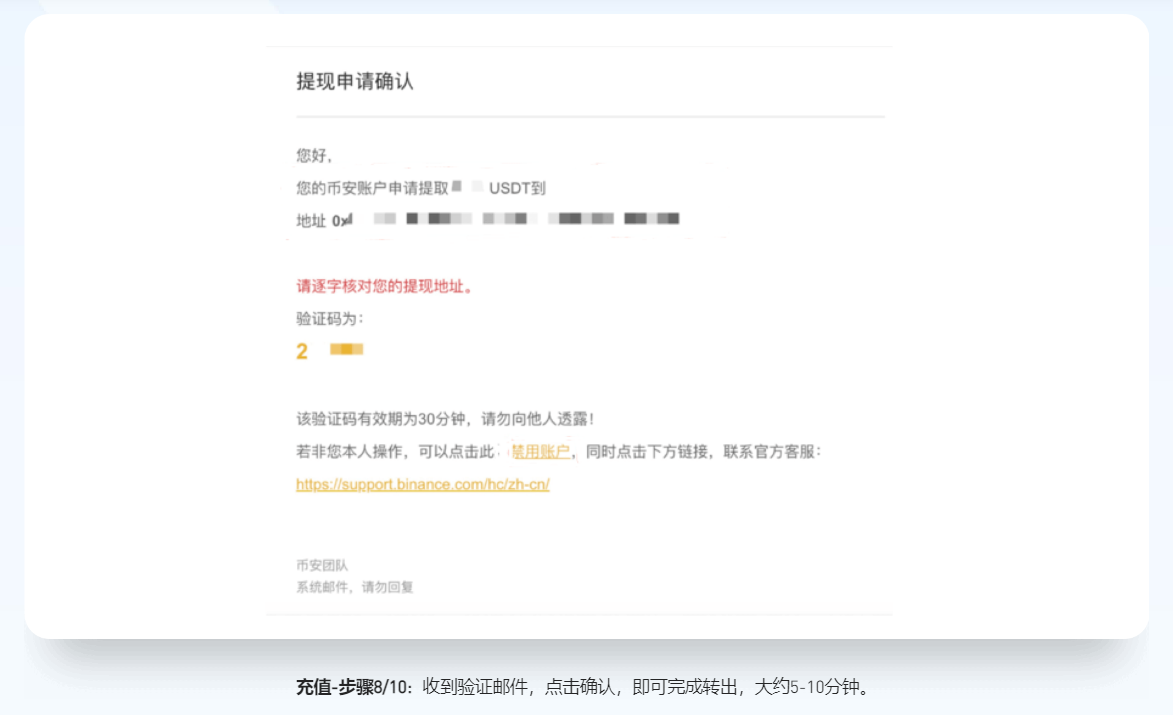Click the 禁用账户 link
This screenshot has width=1173, height=715.
(540, 452)
